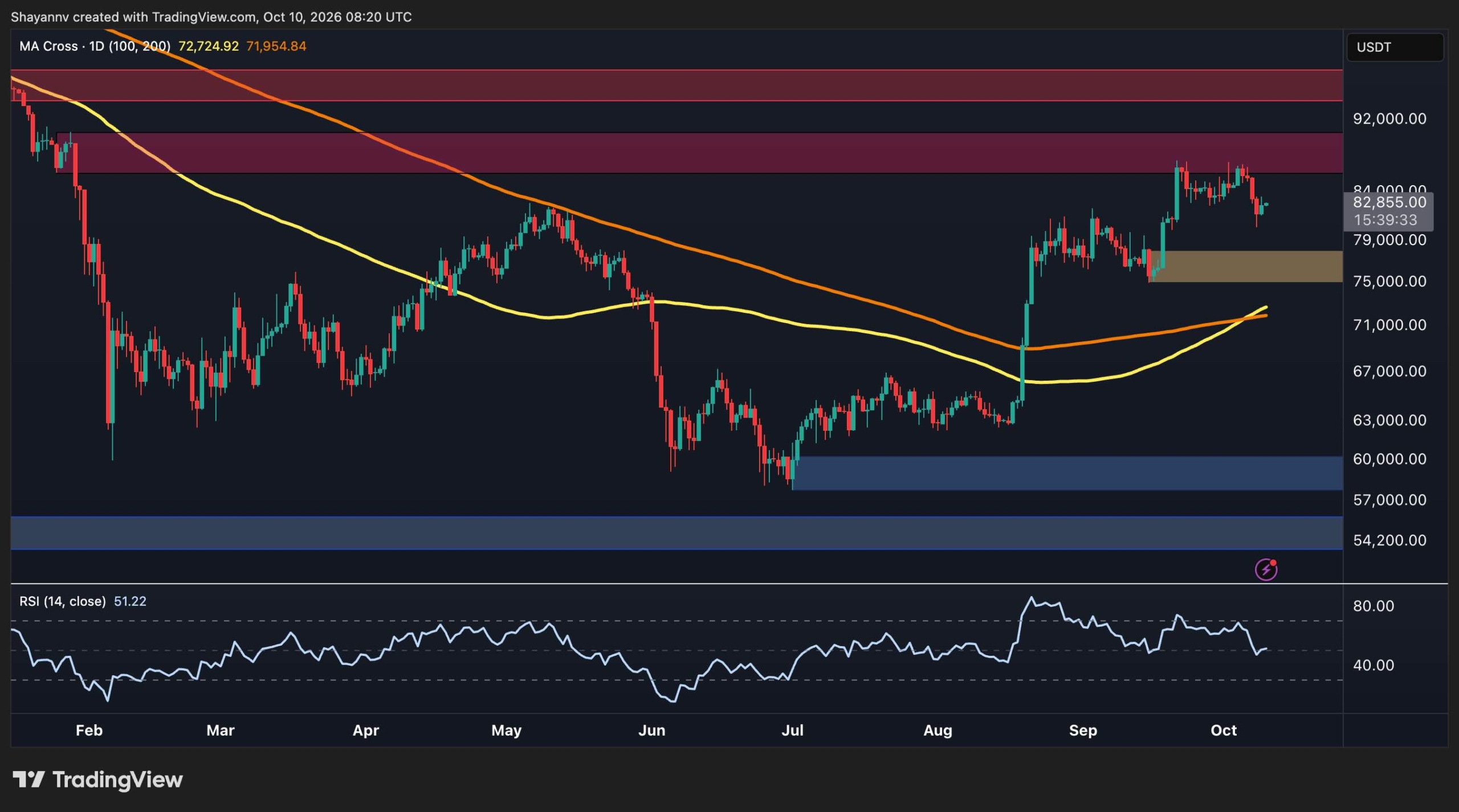Click the countdown timer 15:39:33

[x=1385, y=220]
